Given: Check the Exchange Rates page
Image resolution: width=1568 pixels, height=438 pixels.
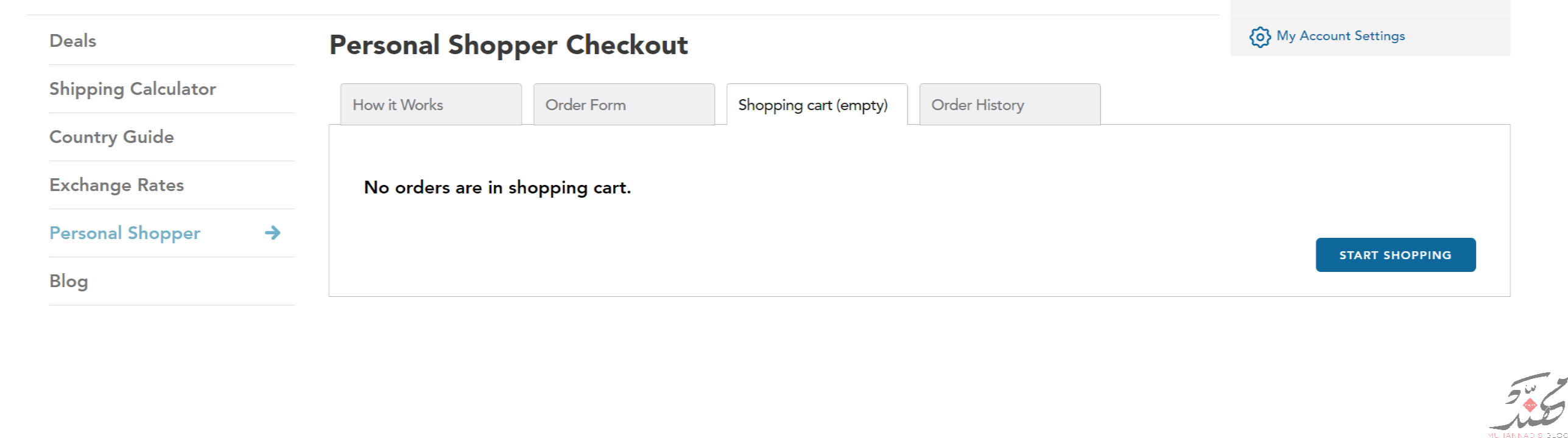Looking at the screenshot, I should tap(116, 185).
